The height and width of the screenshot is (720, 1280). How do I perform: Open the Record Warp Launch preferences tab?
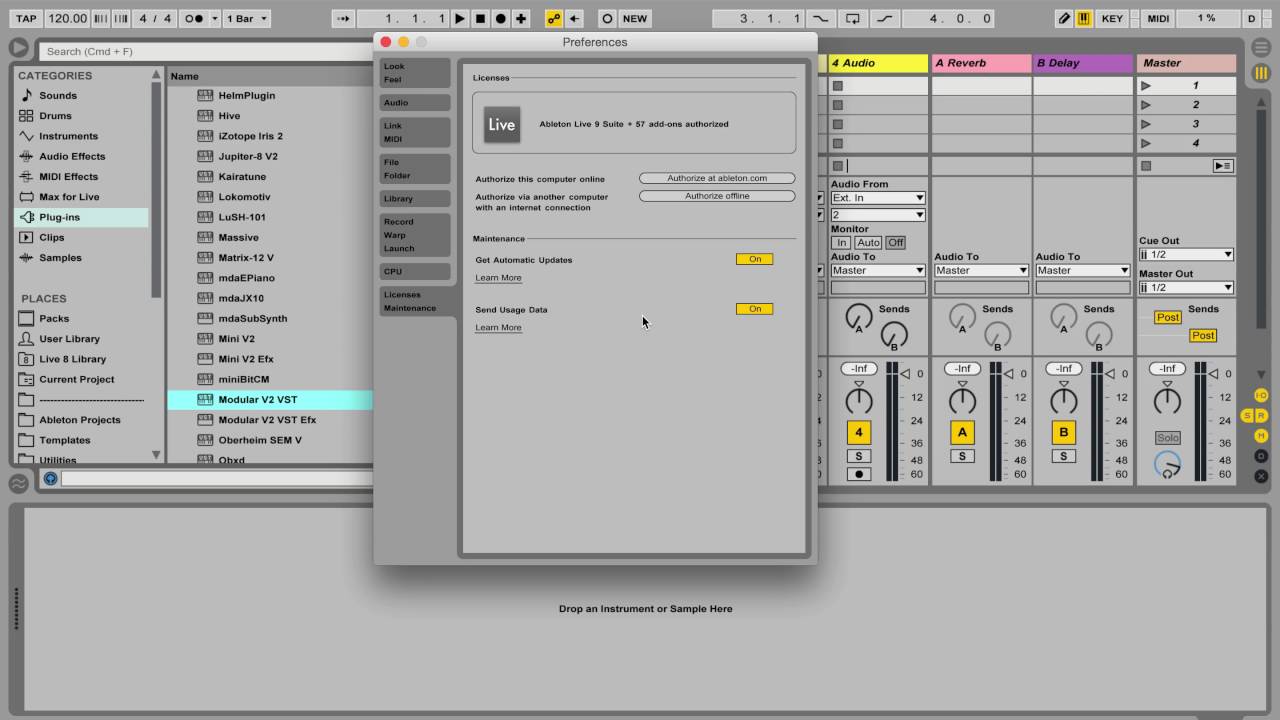[x=415, y=235]
